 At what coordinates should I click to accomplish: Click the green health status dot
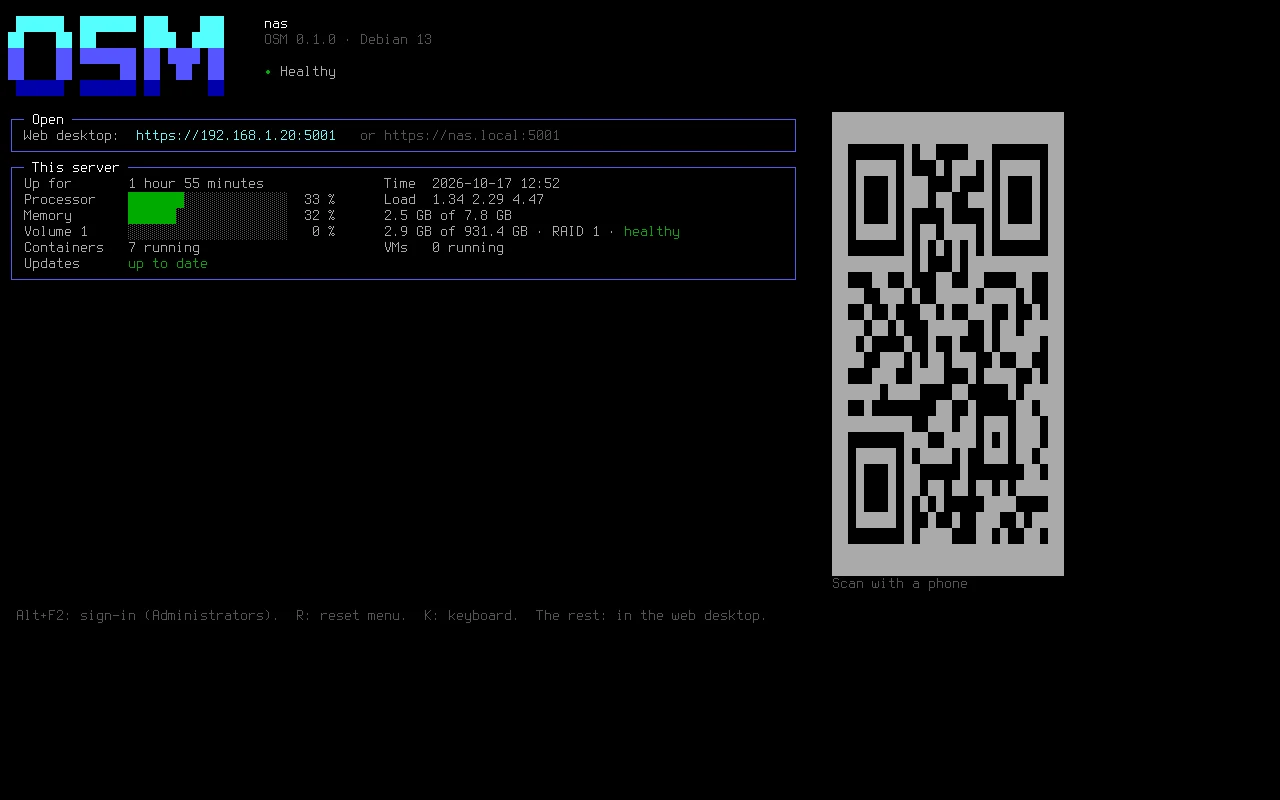[268, 72]
